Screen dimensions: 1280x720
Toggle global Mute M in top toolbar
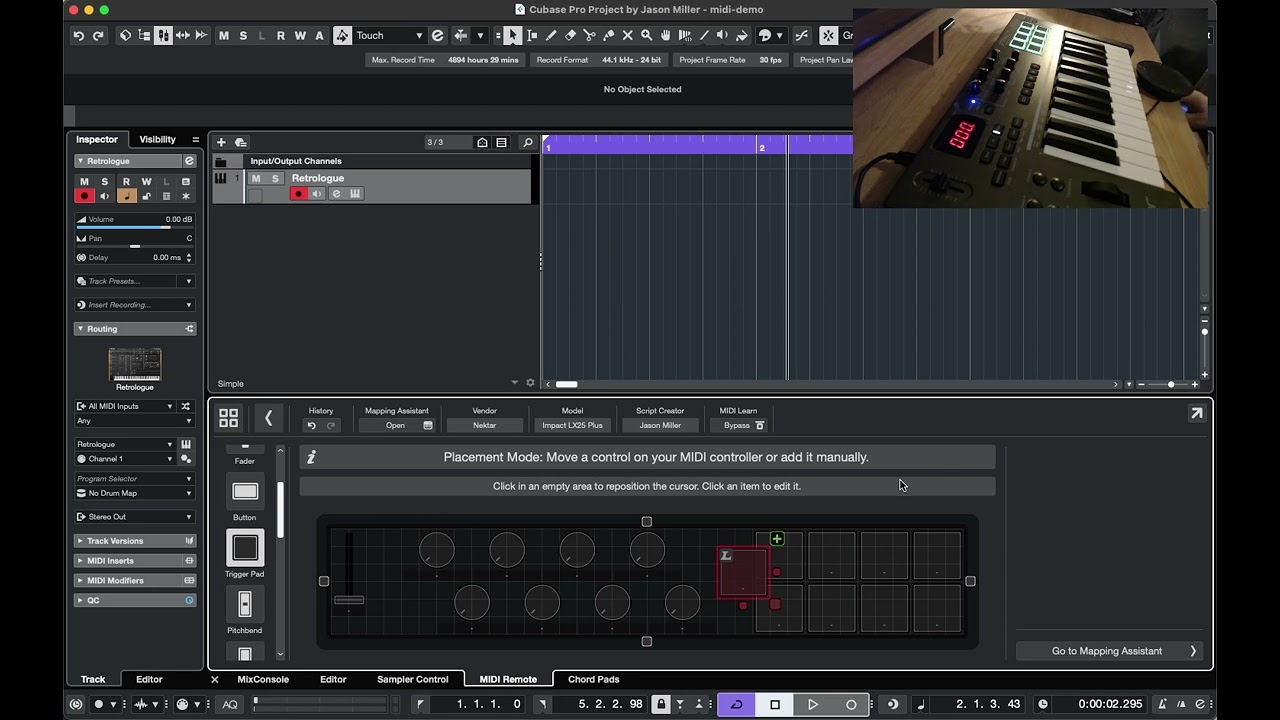(224, 35)
